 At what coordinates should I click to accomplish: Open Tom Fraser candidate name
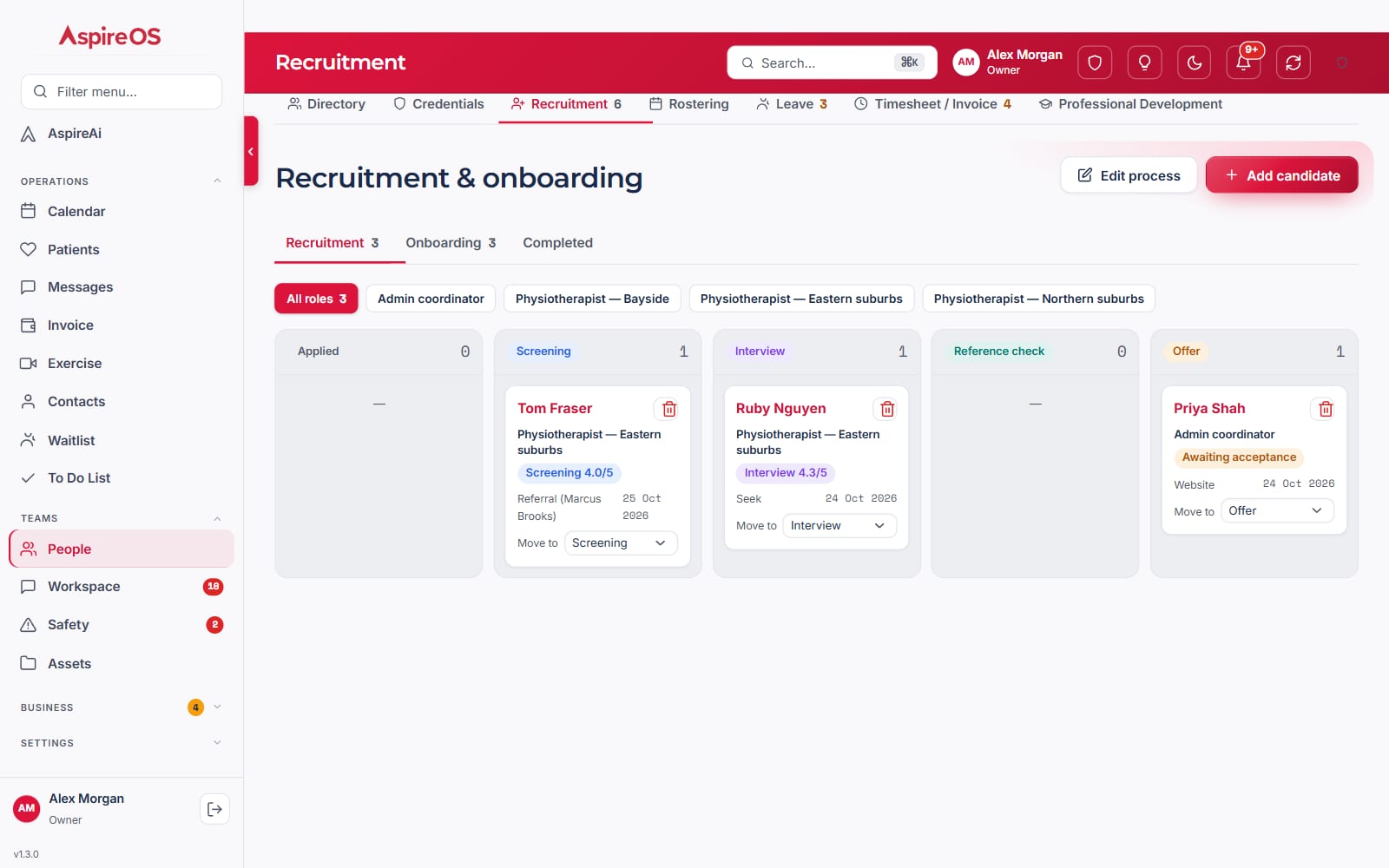tap(555, 409)
